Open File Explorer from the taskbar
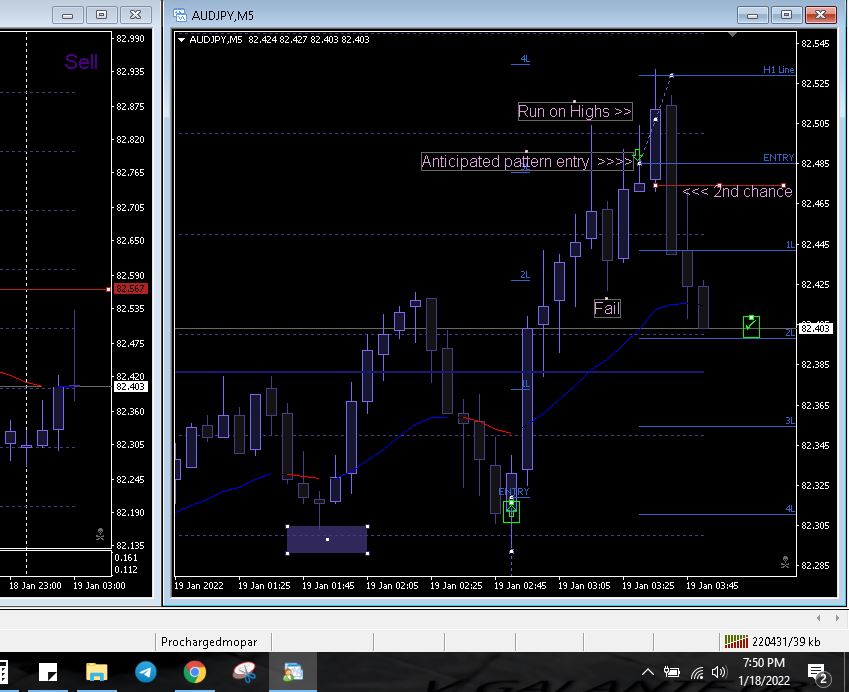Screen dimensions: 849x692 tap(96, 672)
